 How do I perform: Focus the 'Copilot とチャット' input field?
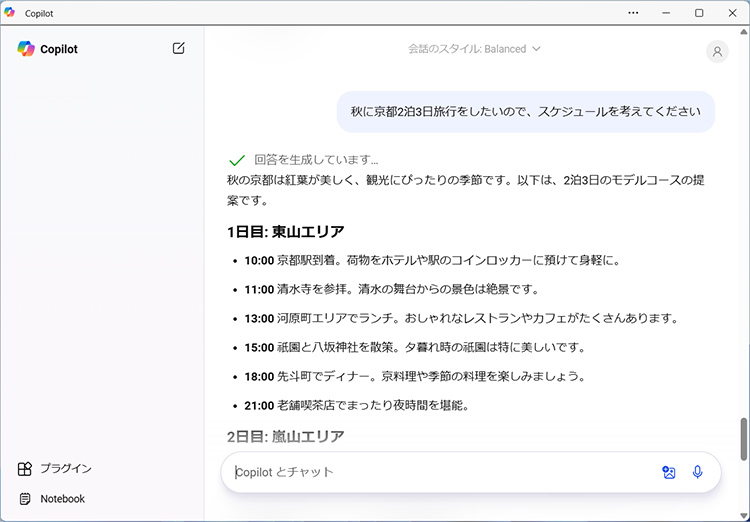pyautogui.click(x=440, y=472)
